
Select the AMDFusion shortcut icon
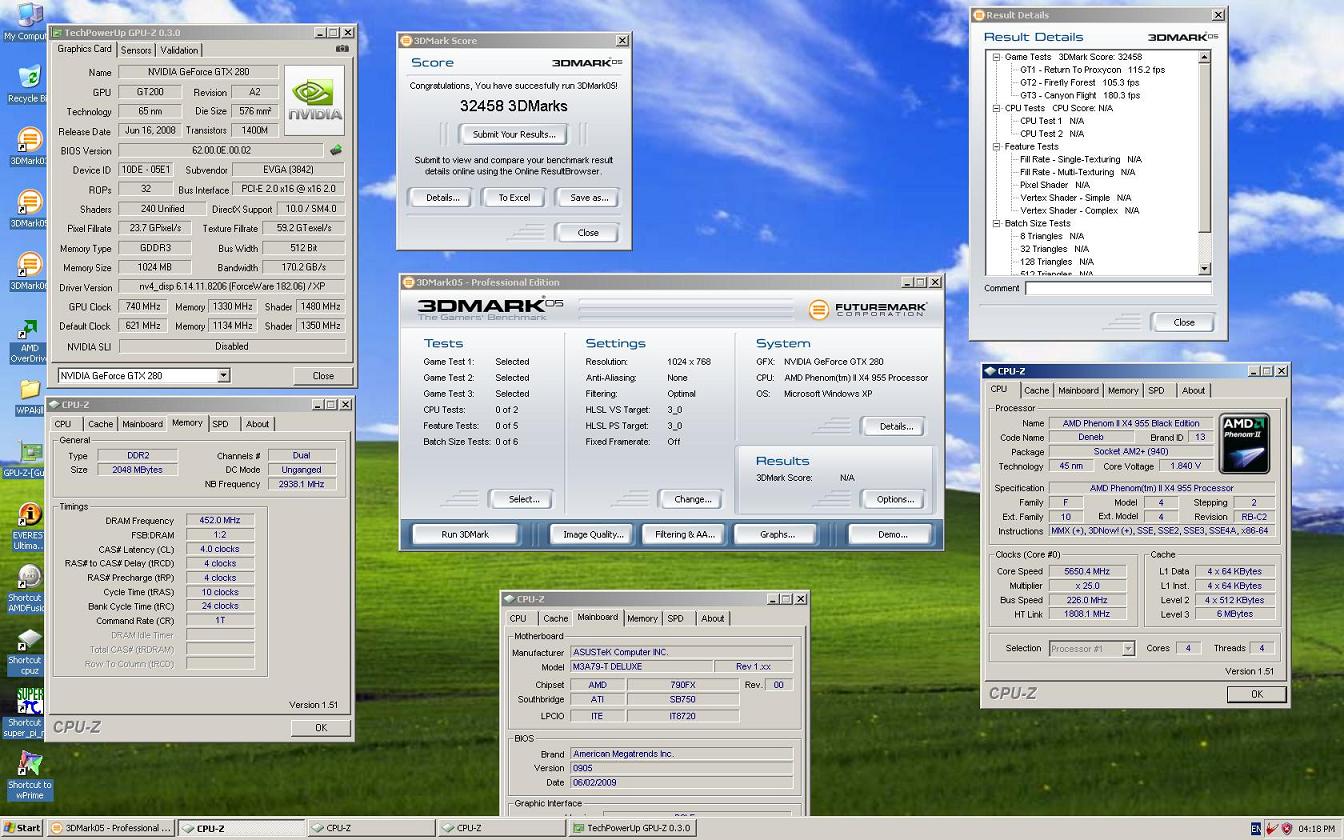coord(29,589)
